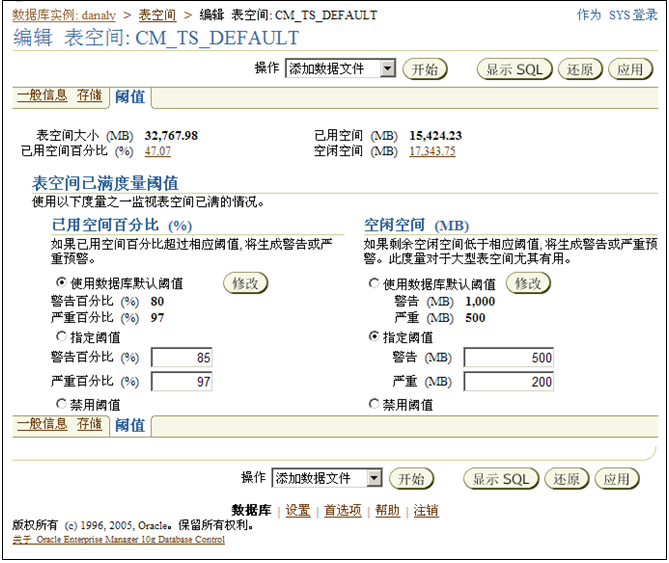Click the top 显示 SQL button
The image size is (669, 563).
(x=514, y=69)
